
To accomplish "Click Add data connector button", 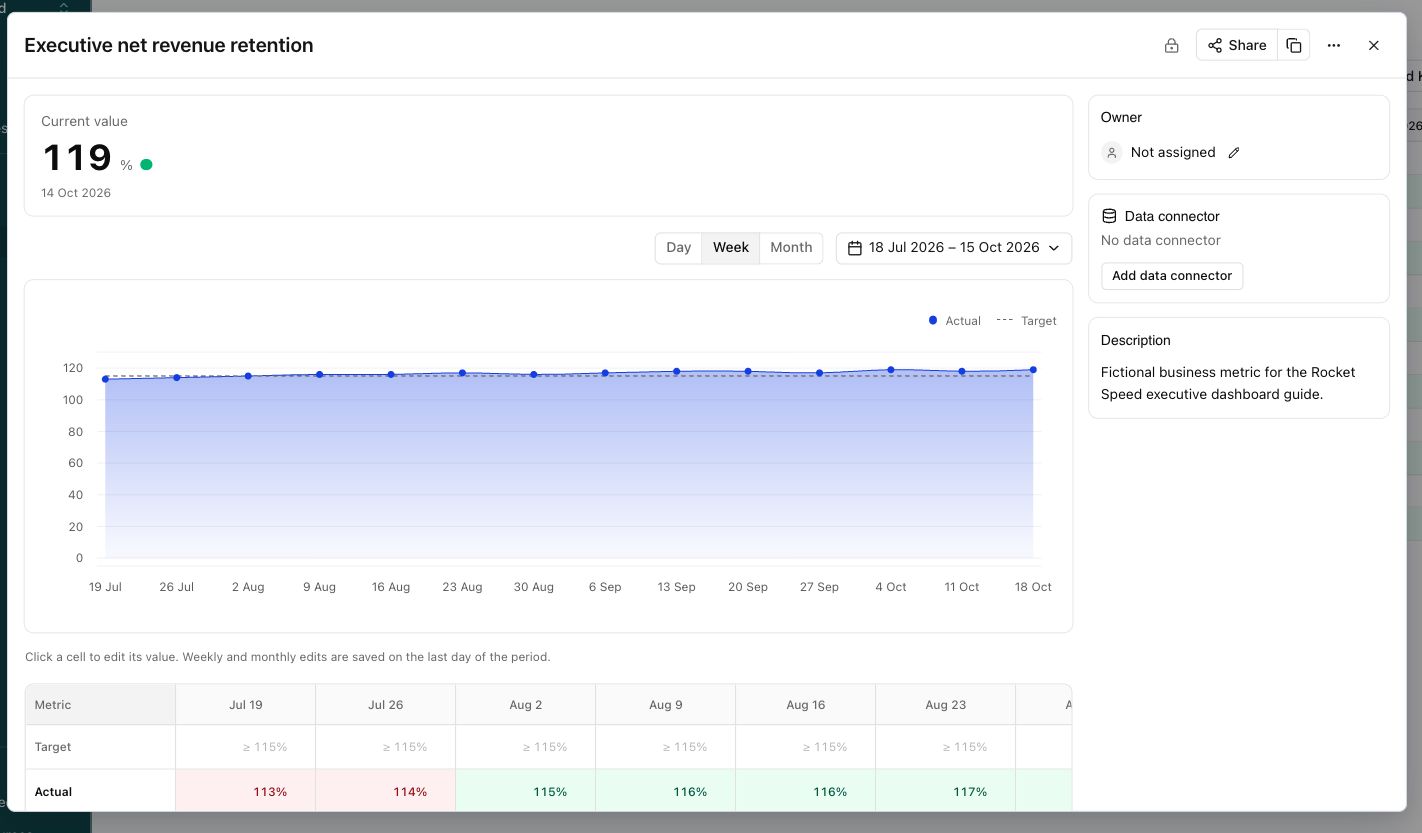I will click(x=1172, y=276).
